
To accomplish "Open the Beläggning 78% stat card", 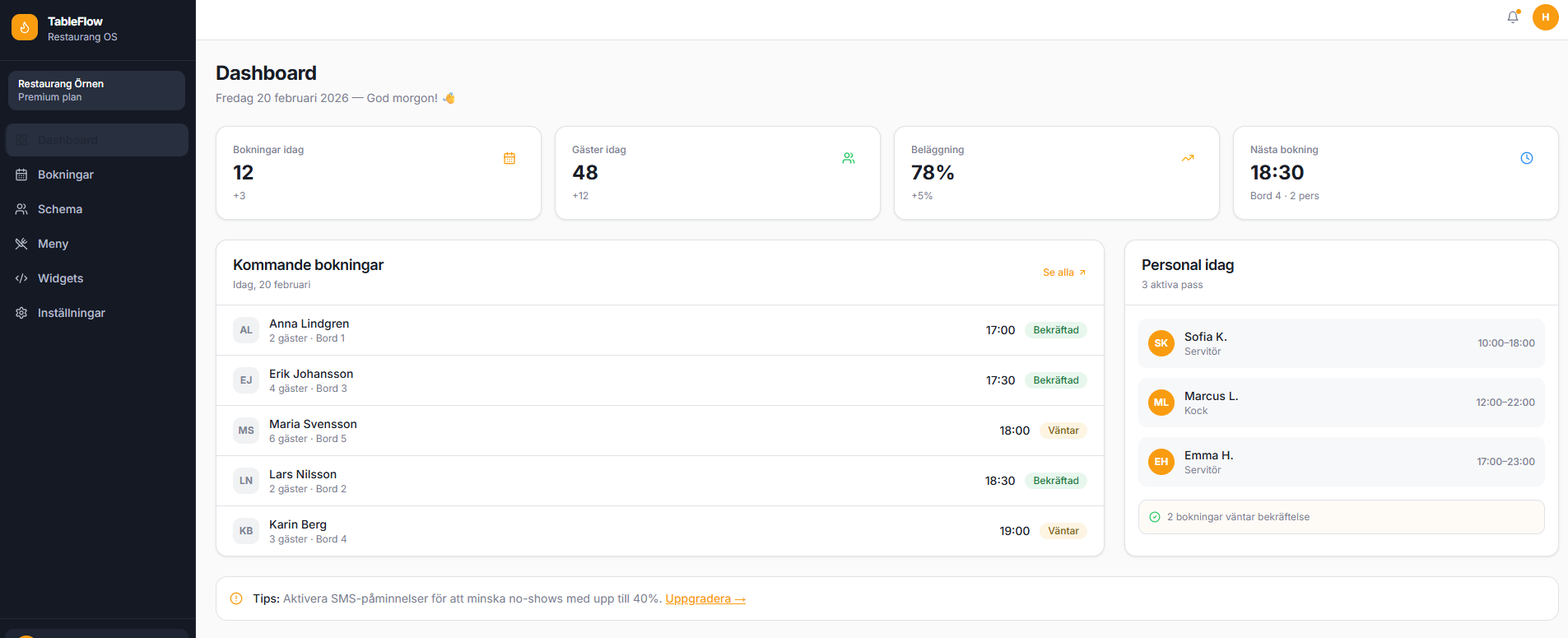I will pyautogui.click(x=1057, y=173).
